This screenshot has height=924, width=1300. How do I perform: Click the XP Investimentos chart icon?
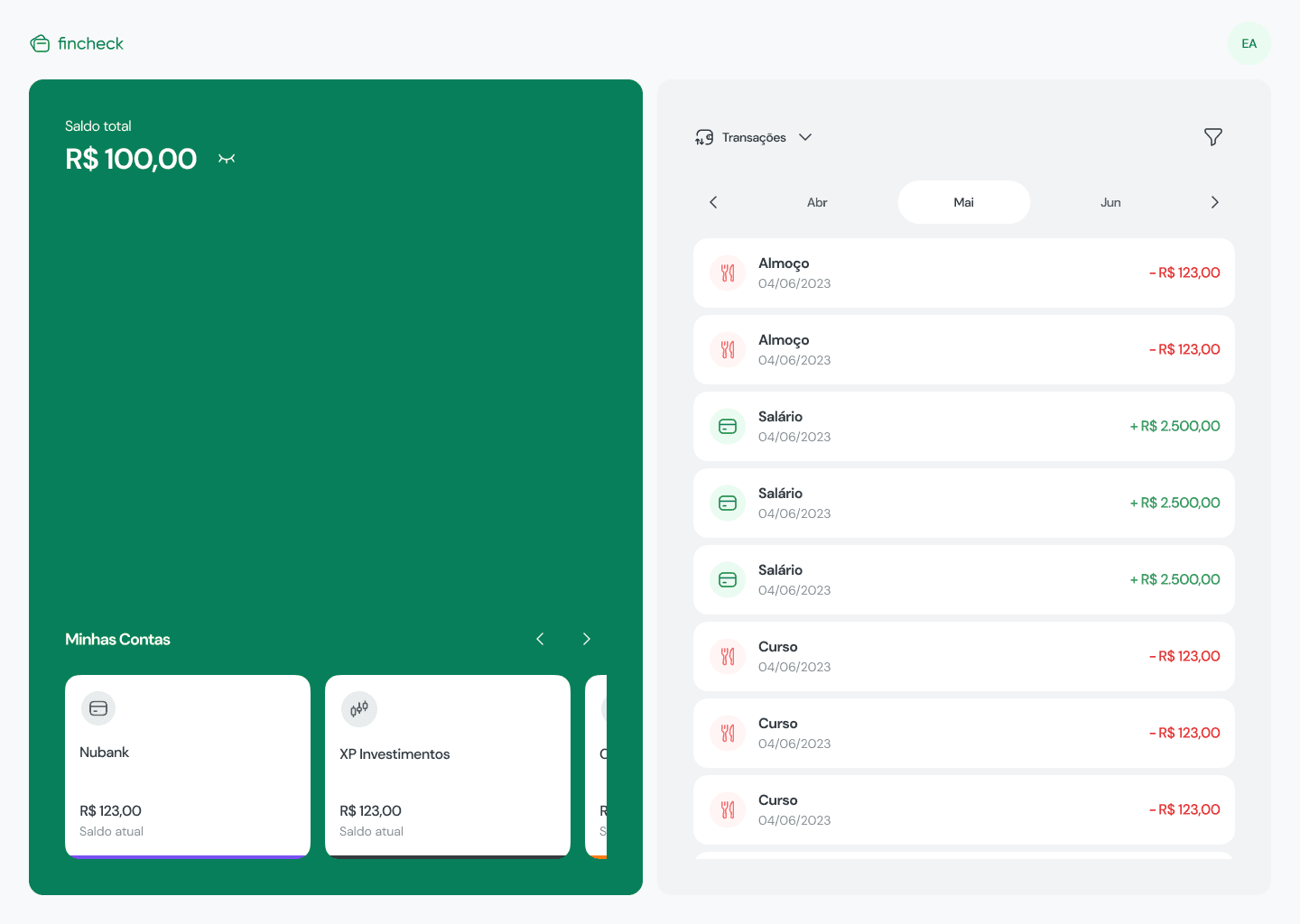click(358, 708)
